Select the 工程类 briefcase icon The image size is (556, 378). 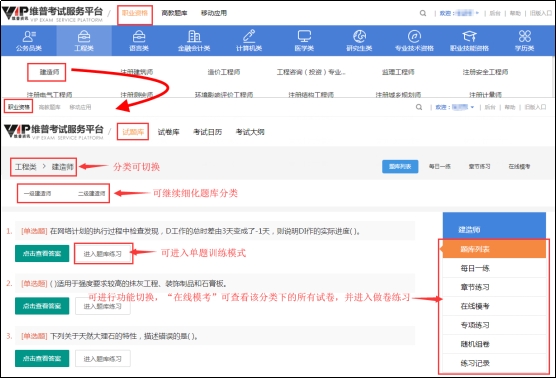coord(84,36)
